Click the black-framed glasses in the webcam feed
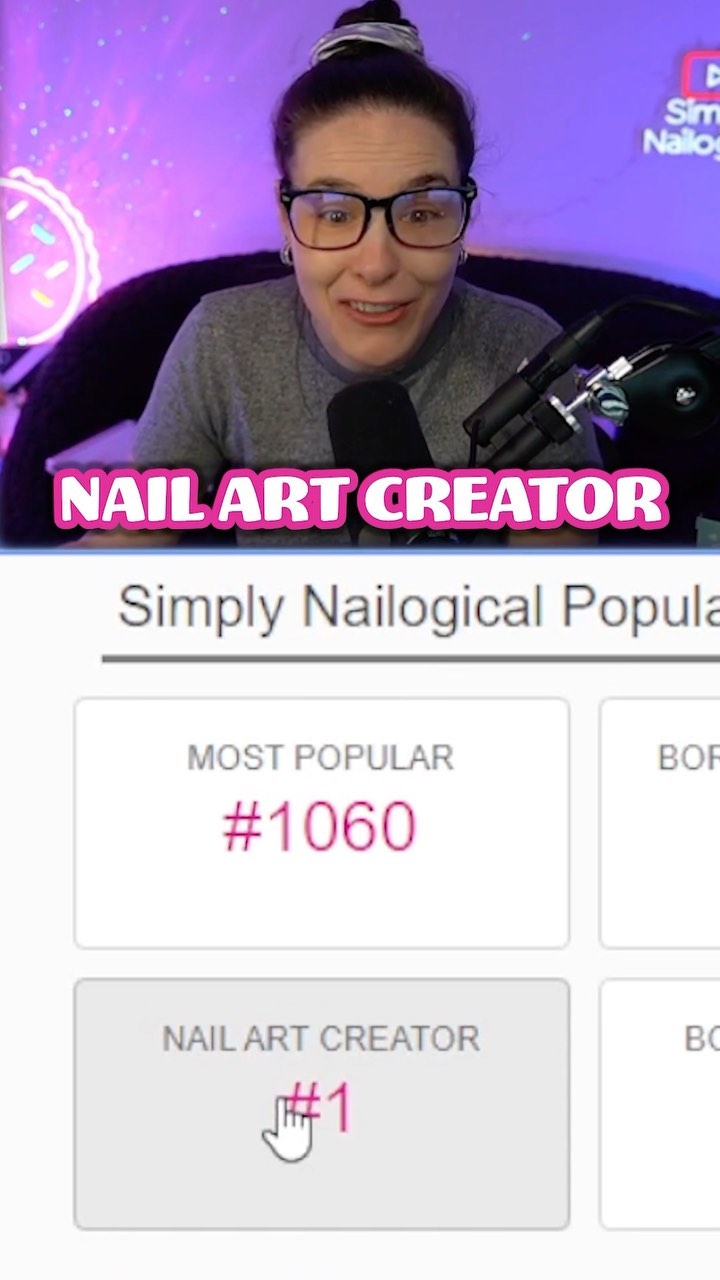 click(x=378, y=214)
